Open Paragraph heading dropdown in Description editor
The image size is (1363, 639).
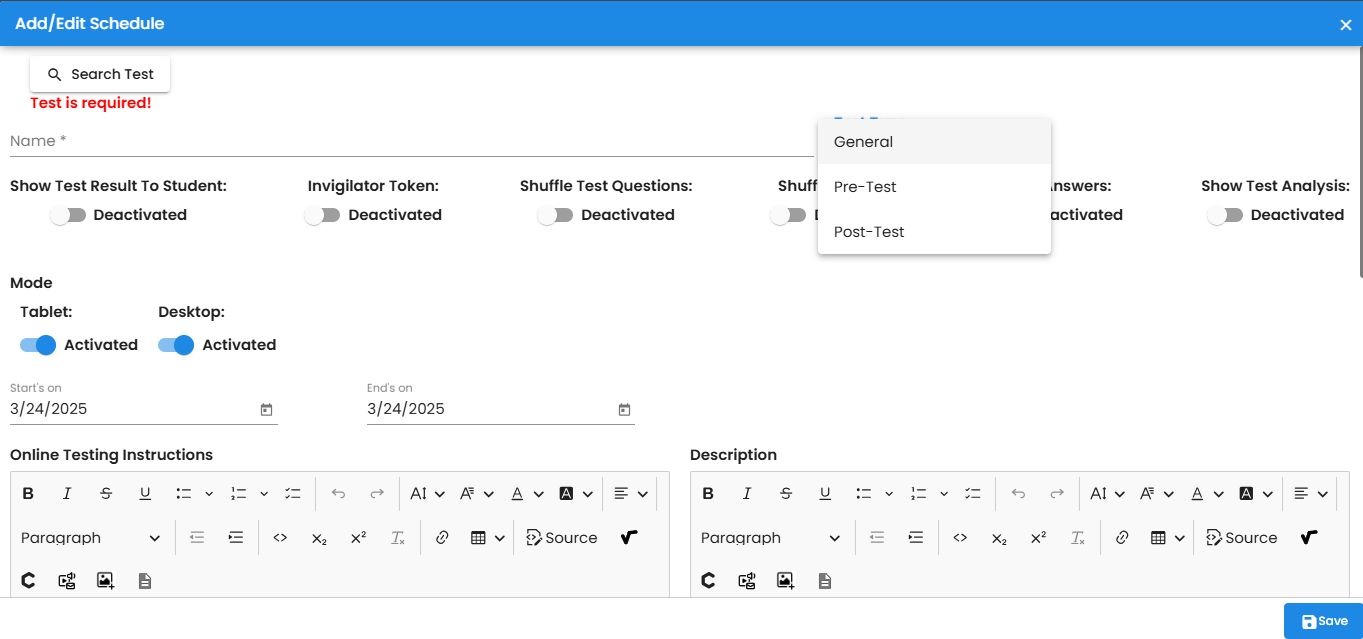click(770, 538)
